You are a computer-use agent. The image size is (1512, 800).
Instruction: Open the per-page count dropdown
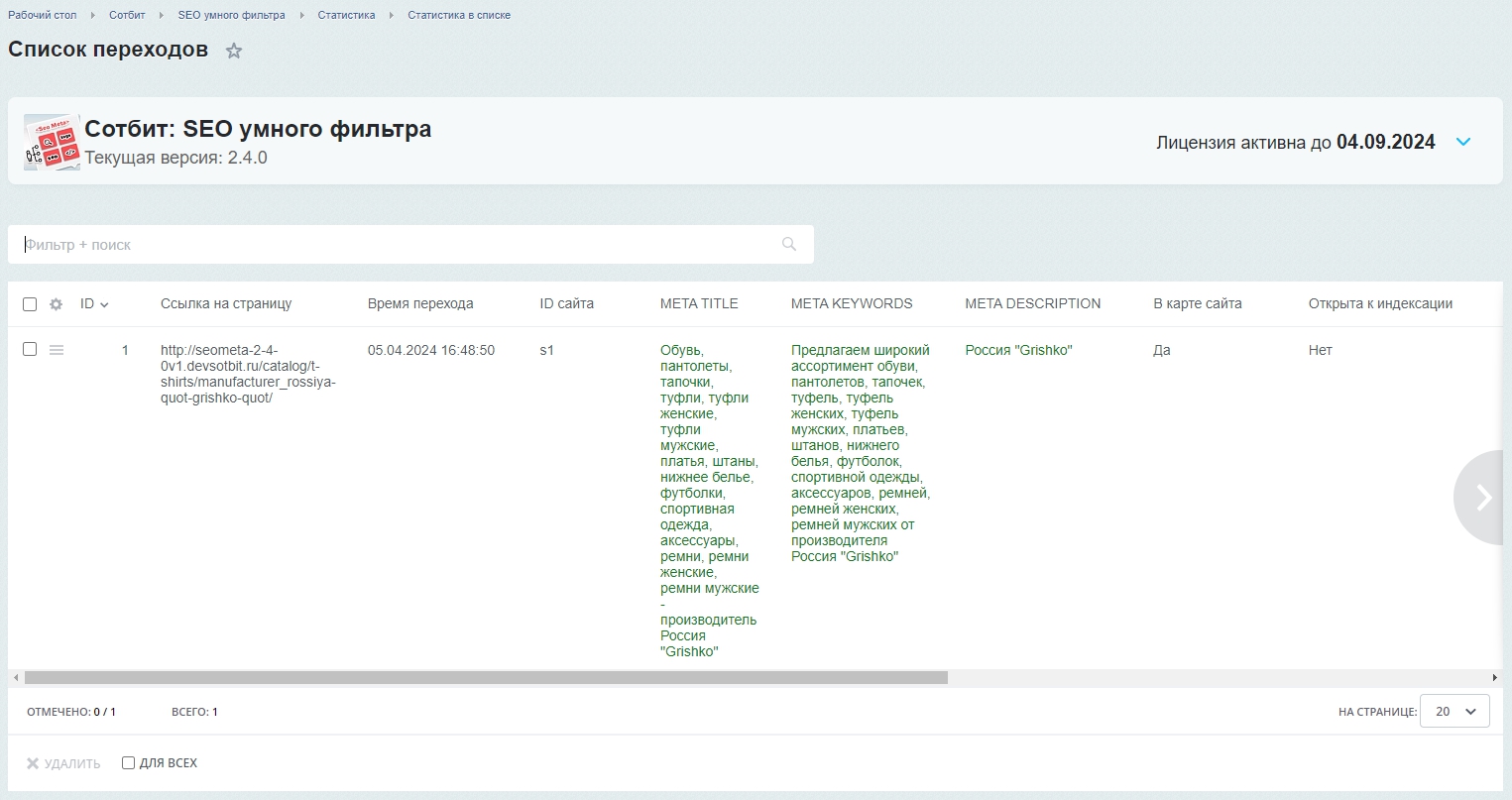click(x=1454, y=711)
